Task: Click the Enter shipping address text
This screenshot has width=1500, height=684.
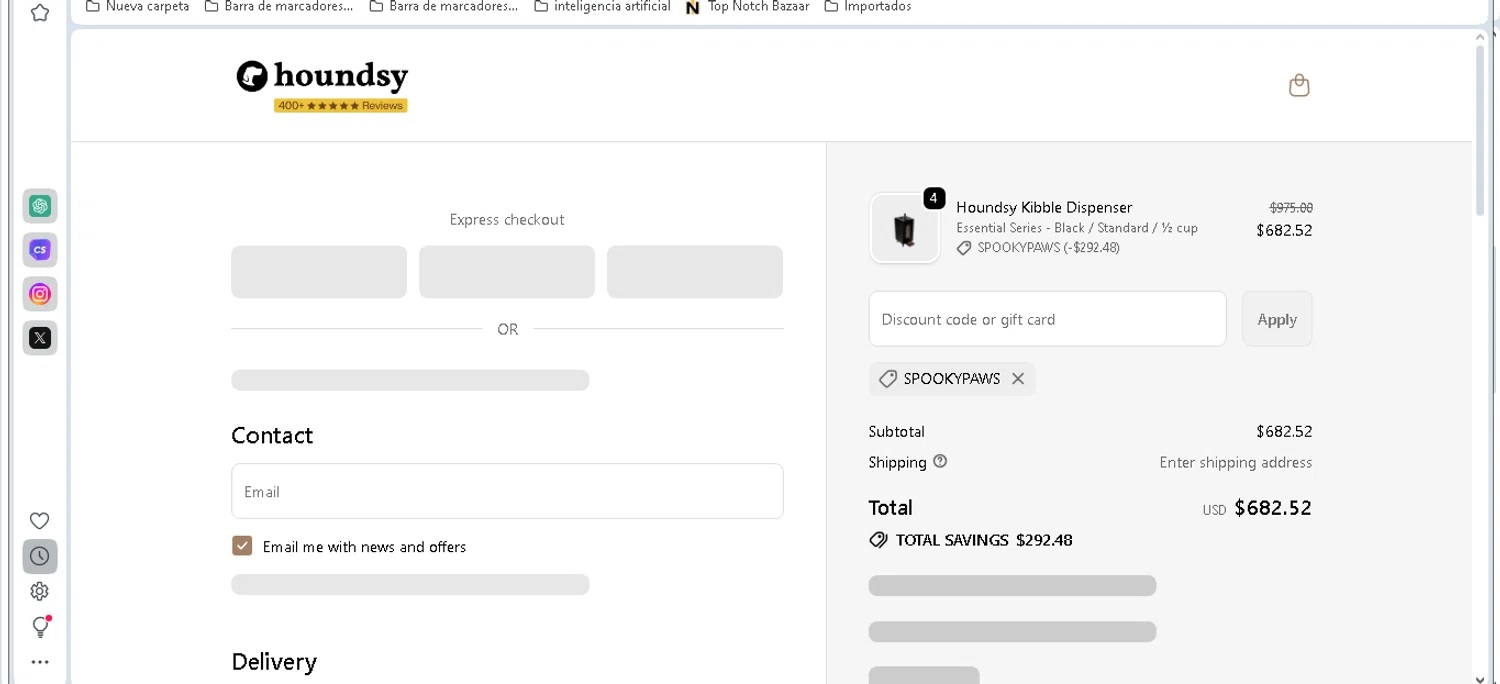Action: (x=1236, y=462)
